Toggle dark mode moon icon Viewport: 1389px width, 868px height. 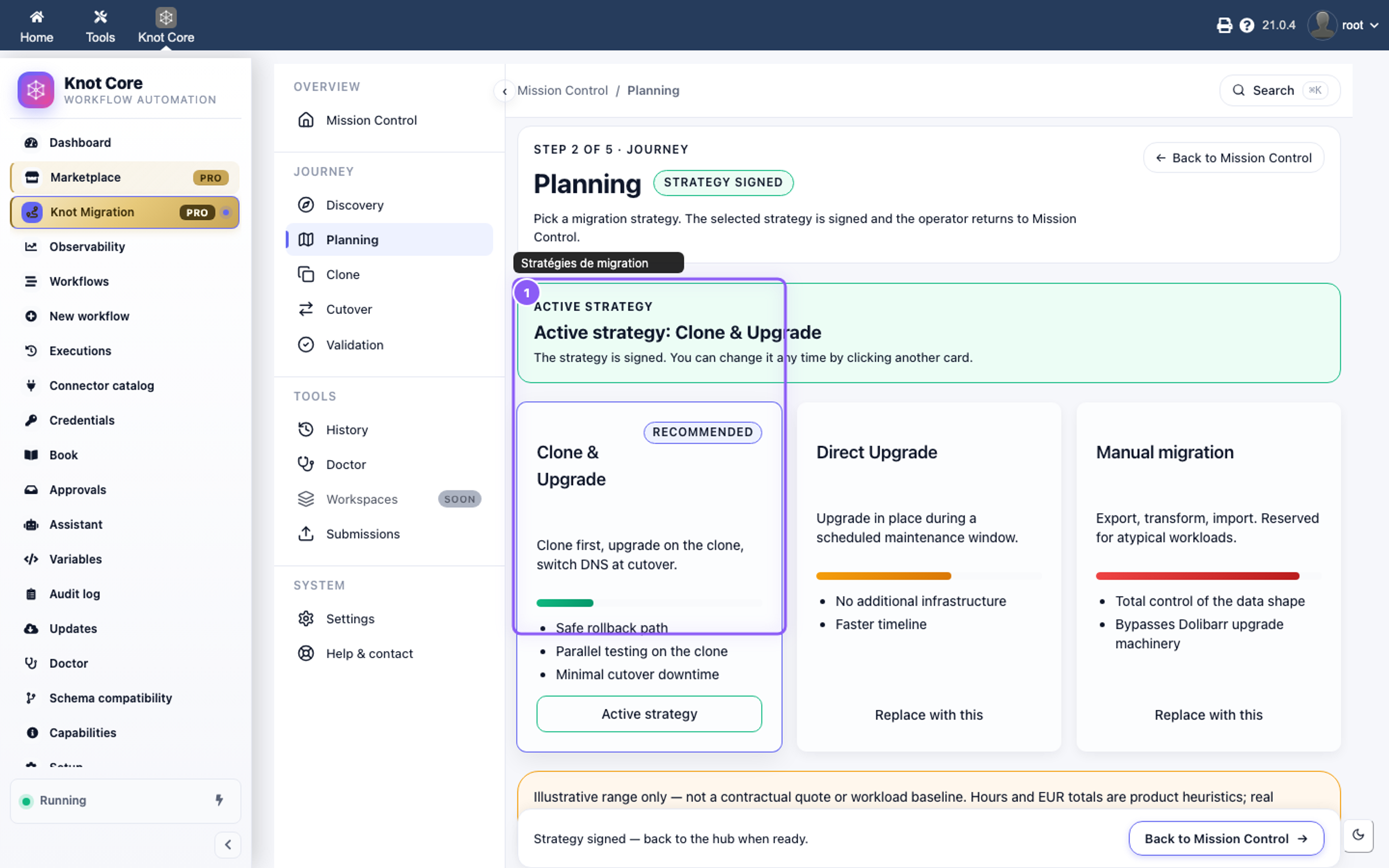click(1358, 835)
